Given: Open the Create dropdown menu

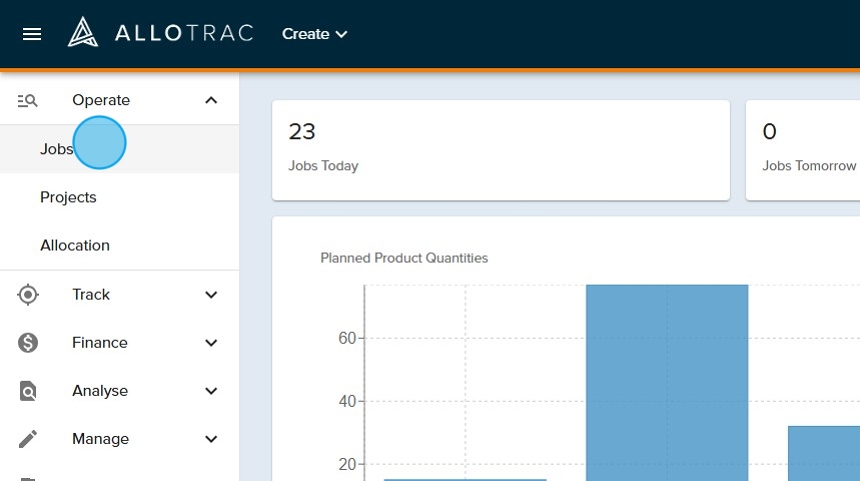Looking at the screenshot, I should point(314,34).
